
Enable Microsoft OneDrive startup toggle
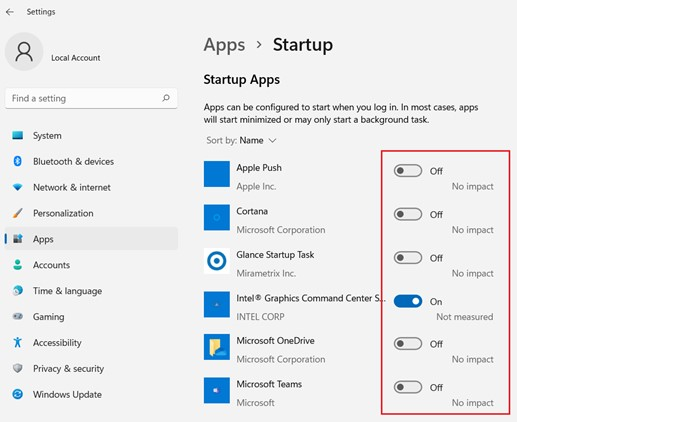click(408, 344)
